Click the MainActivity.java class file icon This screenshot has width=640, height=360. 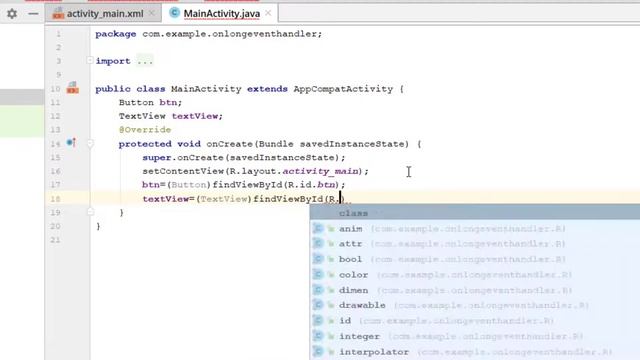pyautogui.click(x=174, y=13)
